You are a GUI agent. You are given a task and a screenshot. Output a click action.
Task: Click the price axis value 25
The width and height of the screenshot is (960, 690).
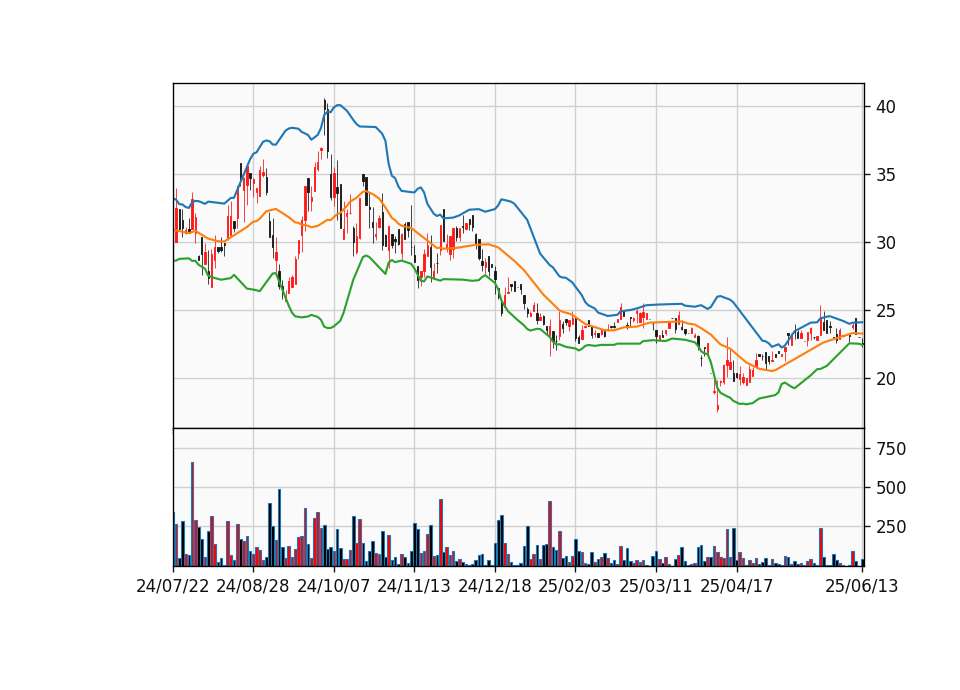pyautogui.click(x=886, y=311)
